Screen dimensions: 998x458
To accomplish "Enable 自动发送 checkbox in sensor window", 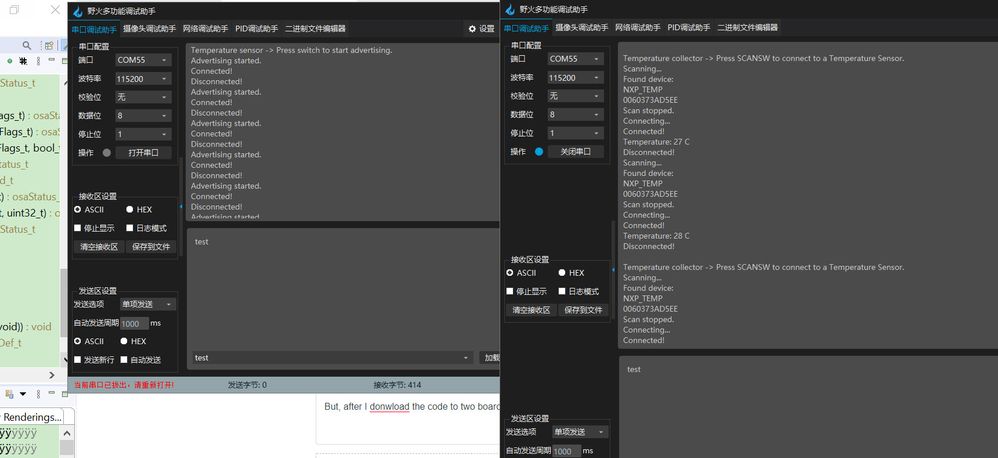I will pyautogui.click(x=124, y=359).
